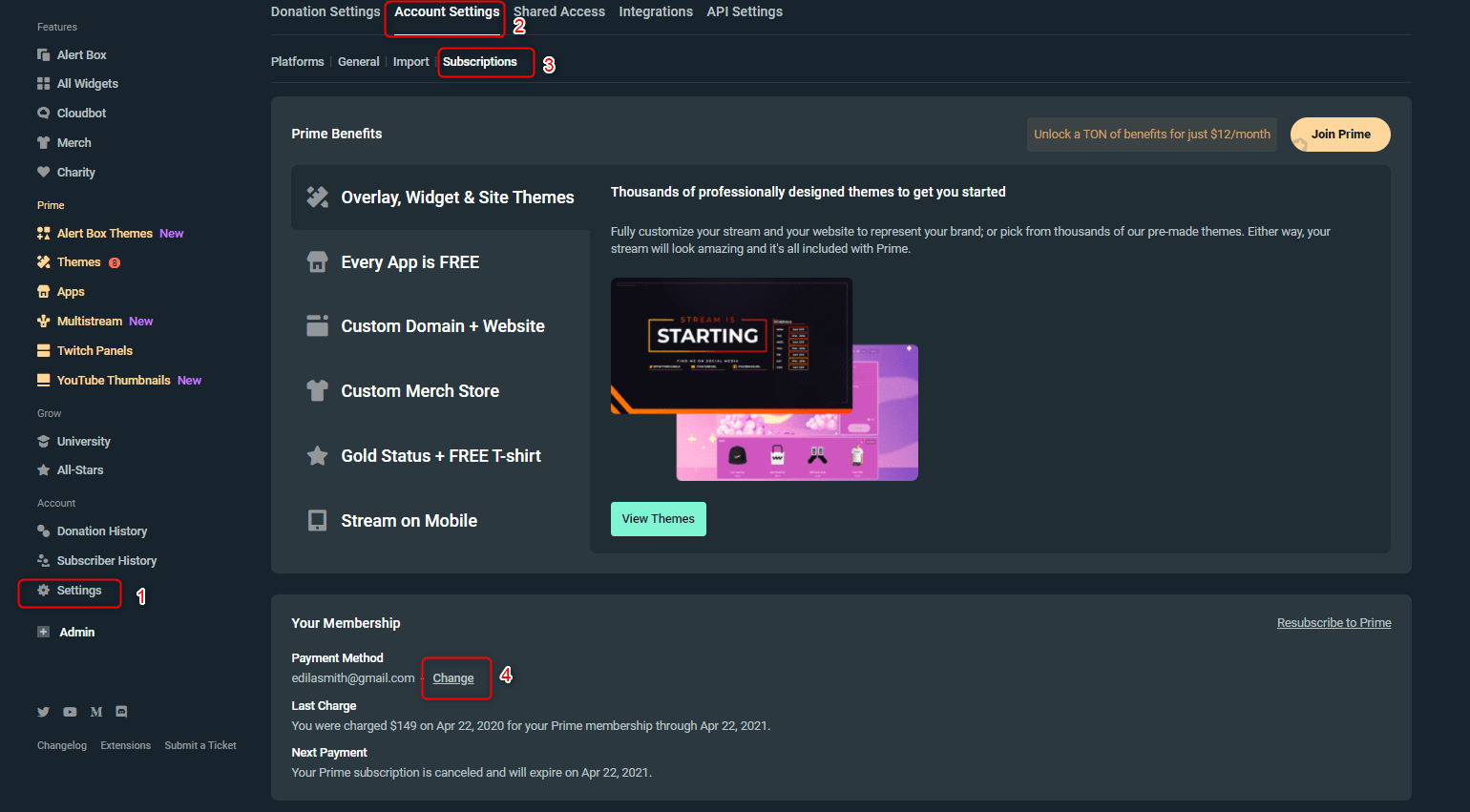The width and height of the screenshot is (1470, 812).
Task: Click the Apps store icon in sidebar
Action: coord(43,291)
